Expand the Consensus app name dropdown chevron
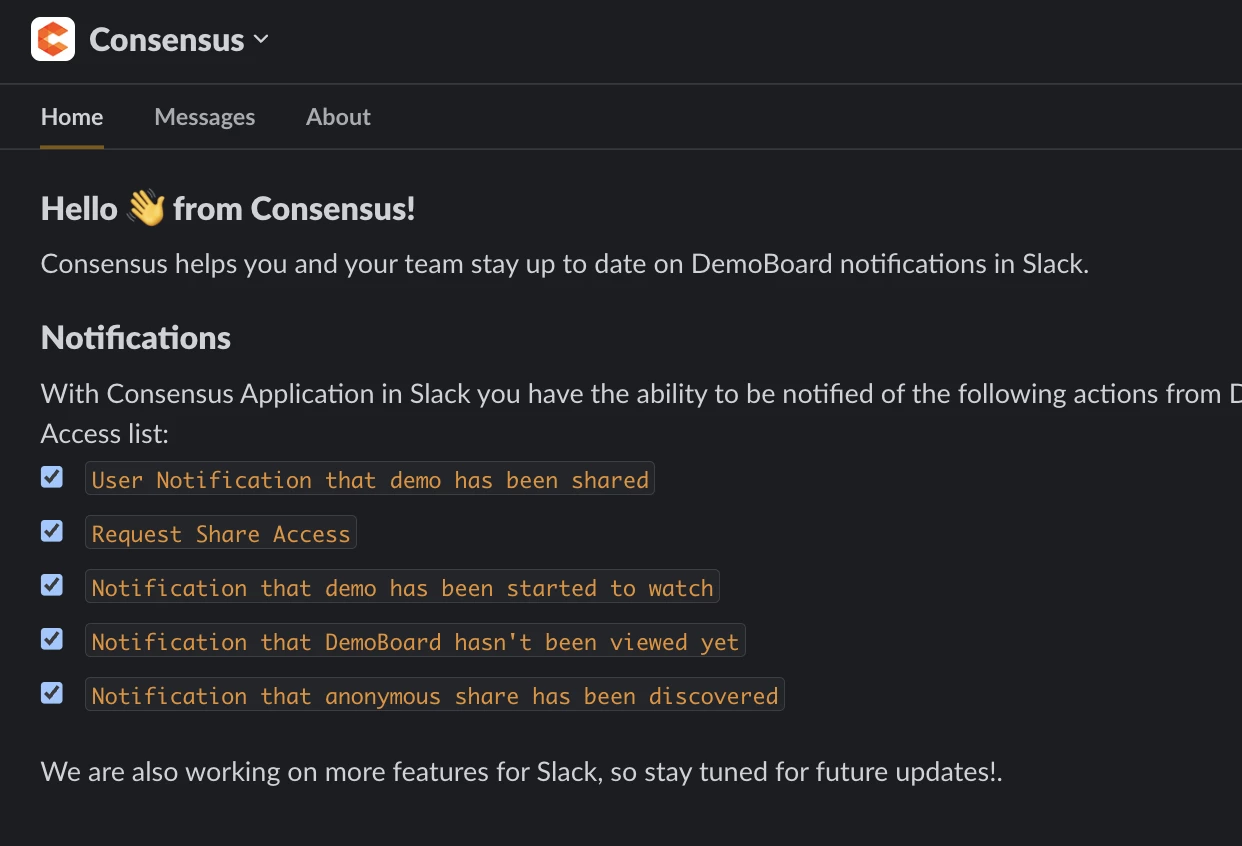The width and height of the screenshot is (1242, 846). tap(262, 40)
